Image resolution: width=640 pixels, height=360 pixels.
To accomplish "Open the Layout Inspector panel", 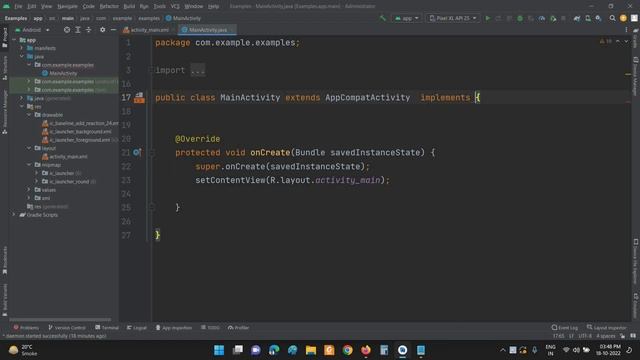I will (x=606, y=328).
